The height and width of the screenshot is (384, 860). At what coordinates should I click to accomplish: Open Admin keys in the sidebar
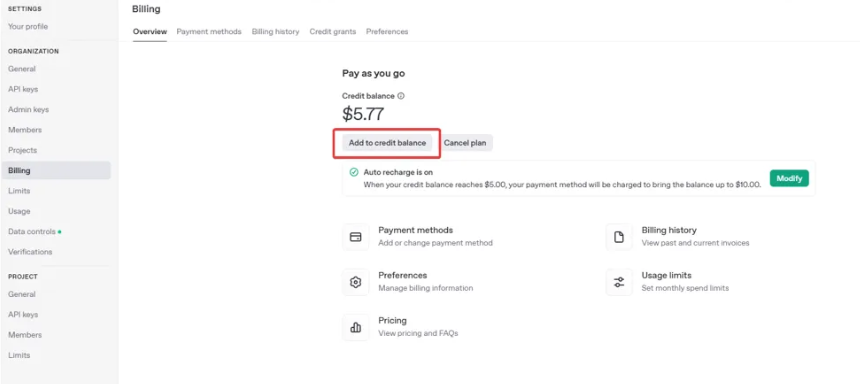click(x=29, y=110)
